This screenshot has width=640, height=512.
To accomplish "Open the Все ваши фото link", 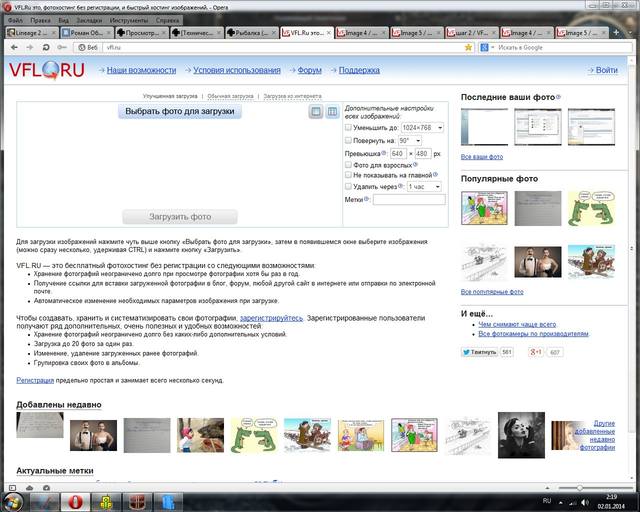I will [482, 157].
